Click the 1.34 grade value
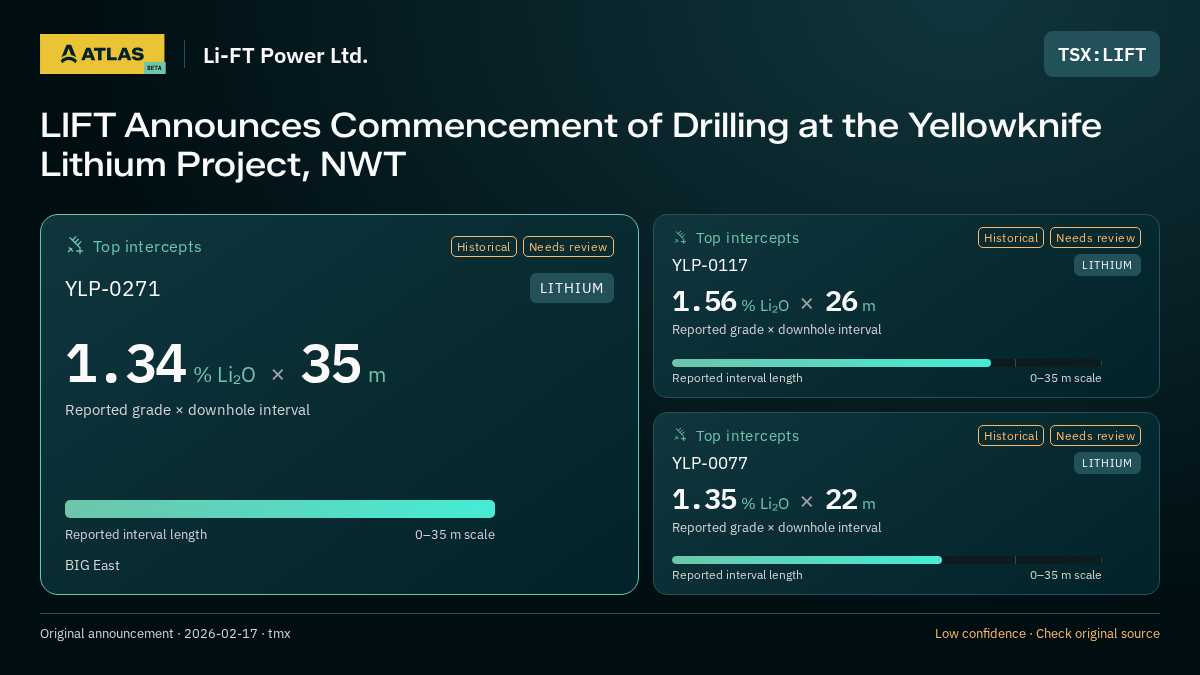Viewport: 1200px width, 675px height. [126, 364]
